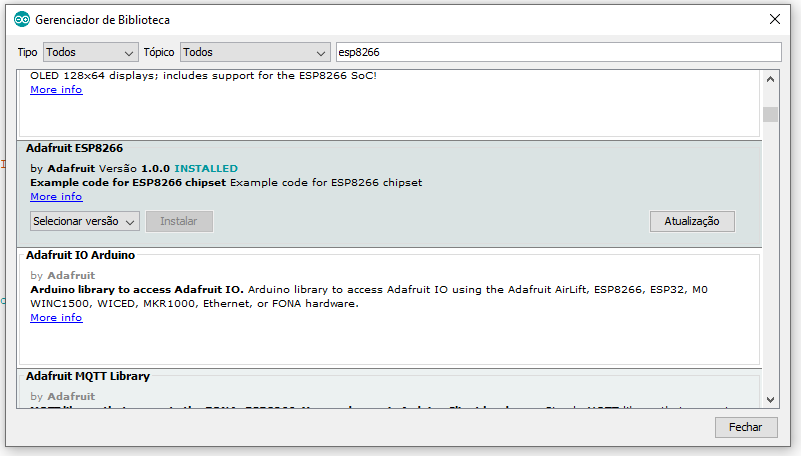This screenshot has height=456, width=801.
Task: Click 'Example code for ESP8266 chipset' bold text
Action: (128, 183)
